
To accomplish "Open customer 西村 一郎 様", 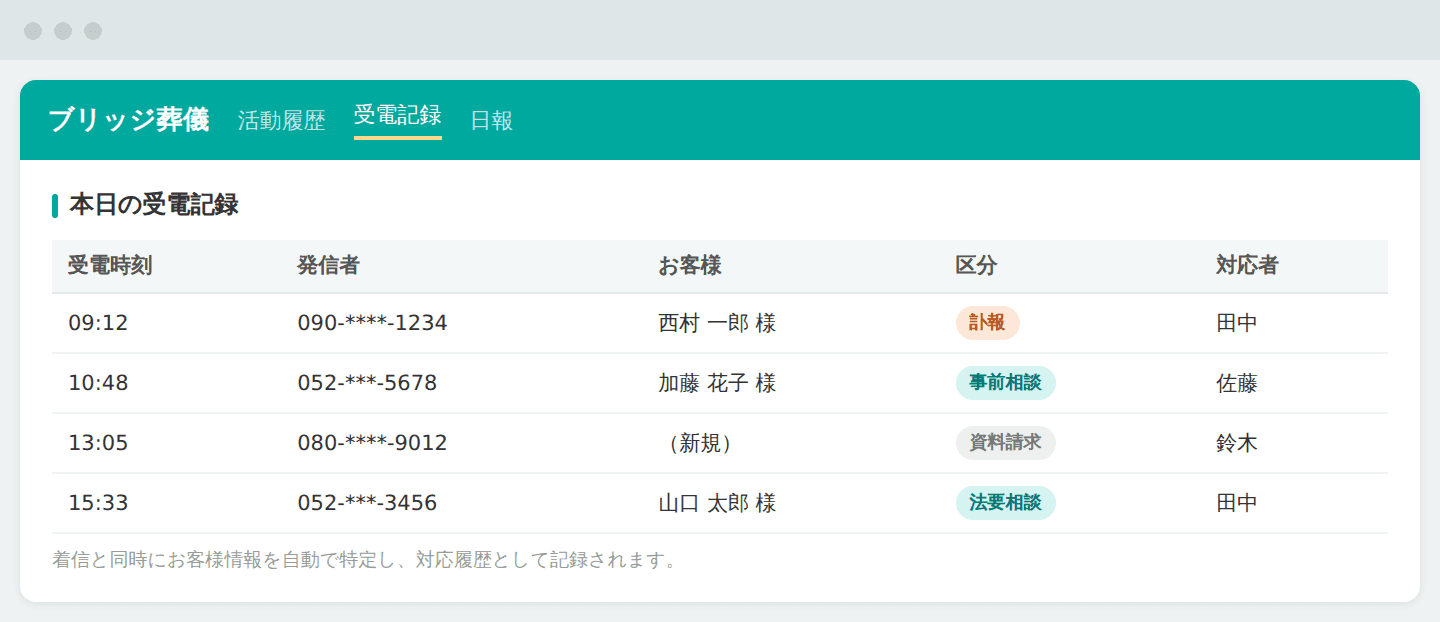I will coord(717,323).
